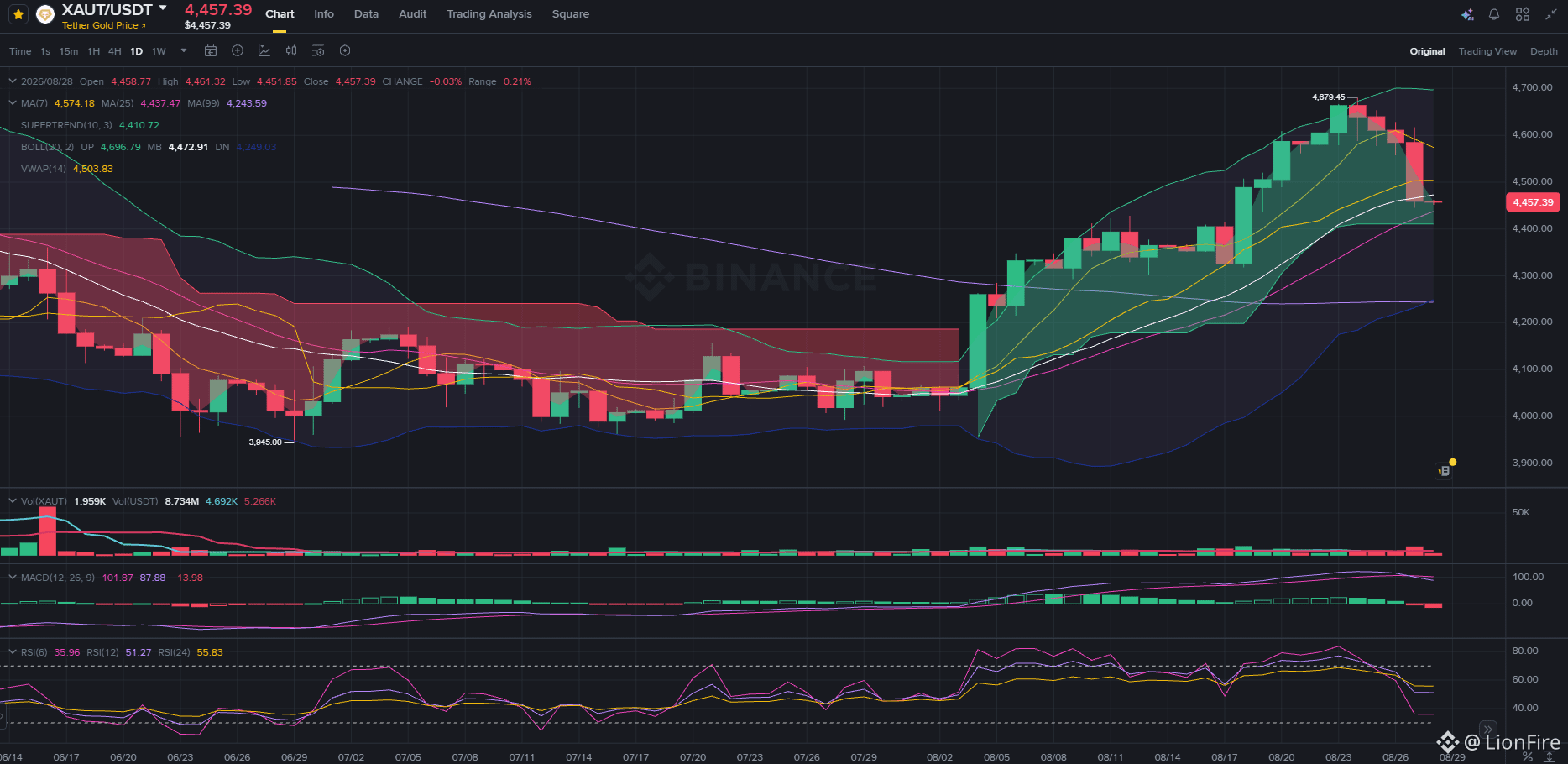
Task: Click the current price tag 4,457.39
Action: [1533, 202]
